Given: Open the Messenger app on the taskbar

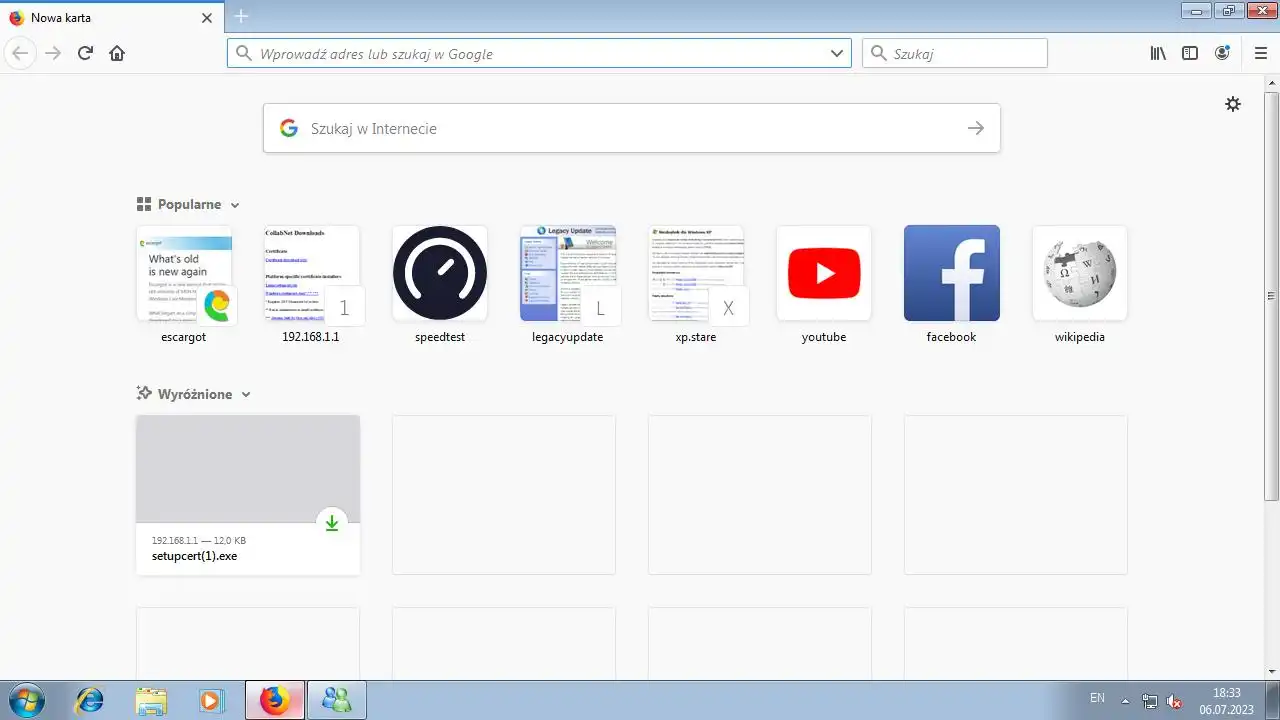Looking at the screenshot, I should click(x=337, y=701).
